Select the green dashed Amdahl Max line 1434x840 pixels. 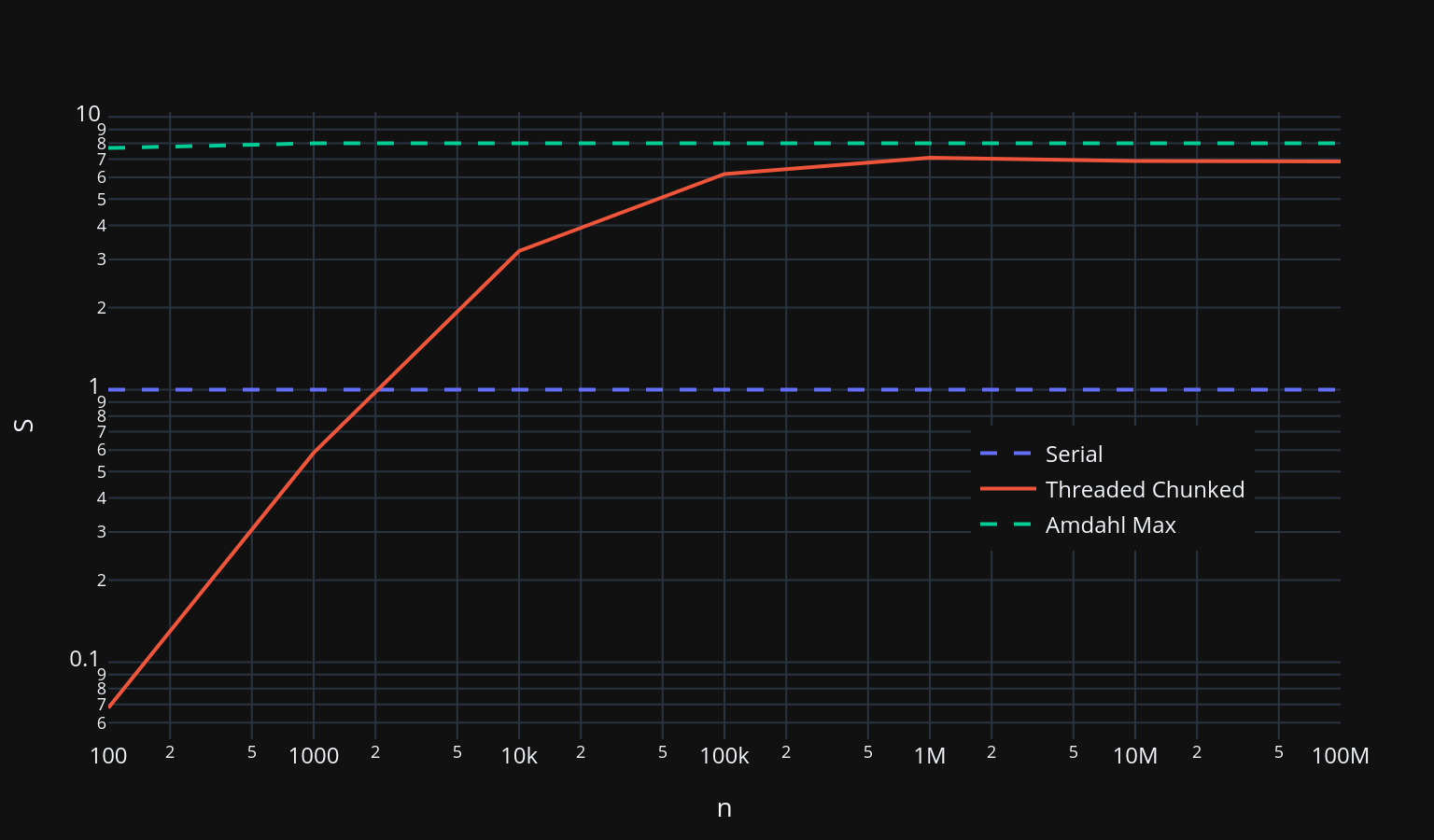click(x=724, y=144)
